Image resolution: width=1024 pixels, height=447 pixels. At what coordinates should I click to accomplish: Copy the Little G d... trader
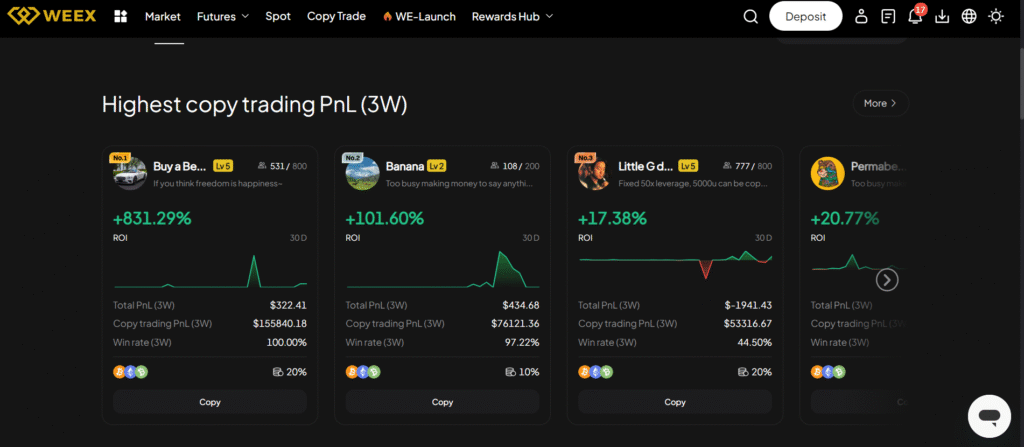point(675,402)
